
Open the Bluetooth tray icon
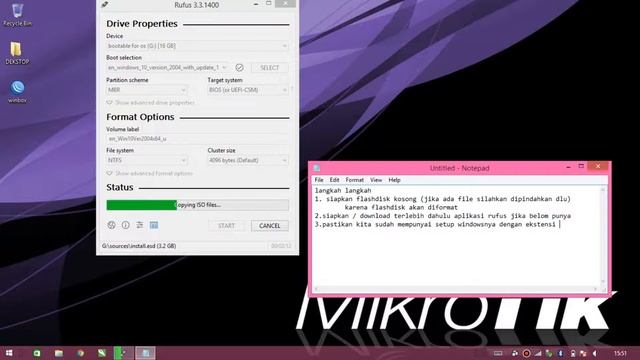pyautogui.click(x=560, y=353)
